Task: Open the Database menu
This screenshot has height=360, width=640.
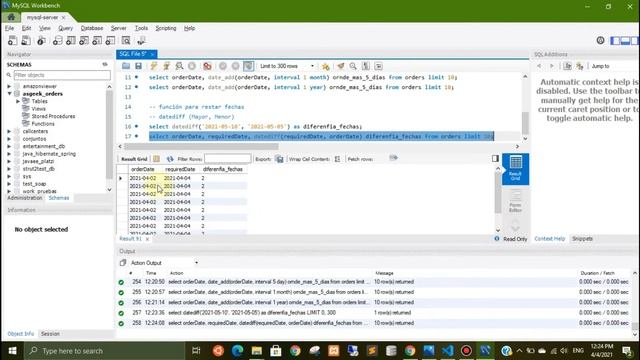Action: [x=92, y=28]
